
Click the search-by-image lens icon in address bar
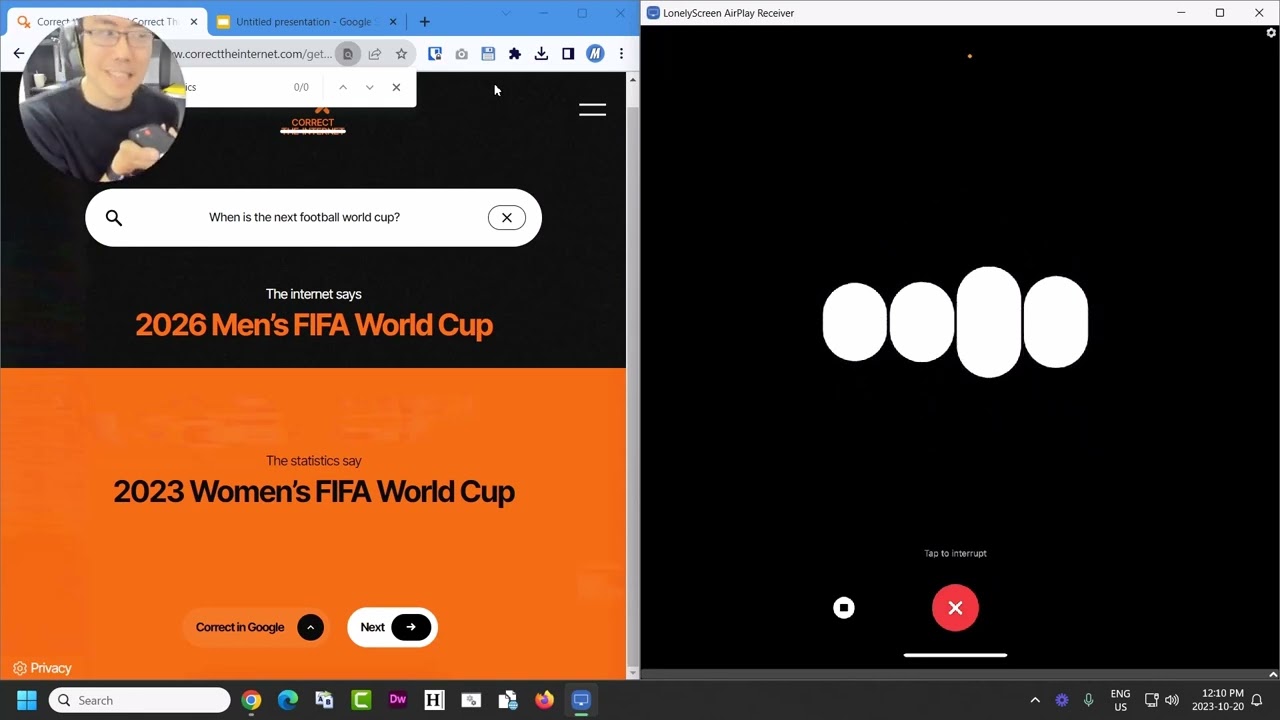(x=348, y=54)
